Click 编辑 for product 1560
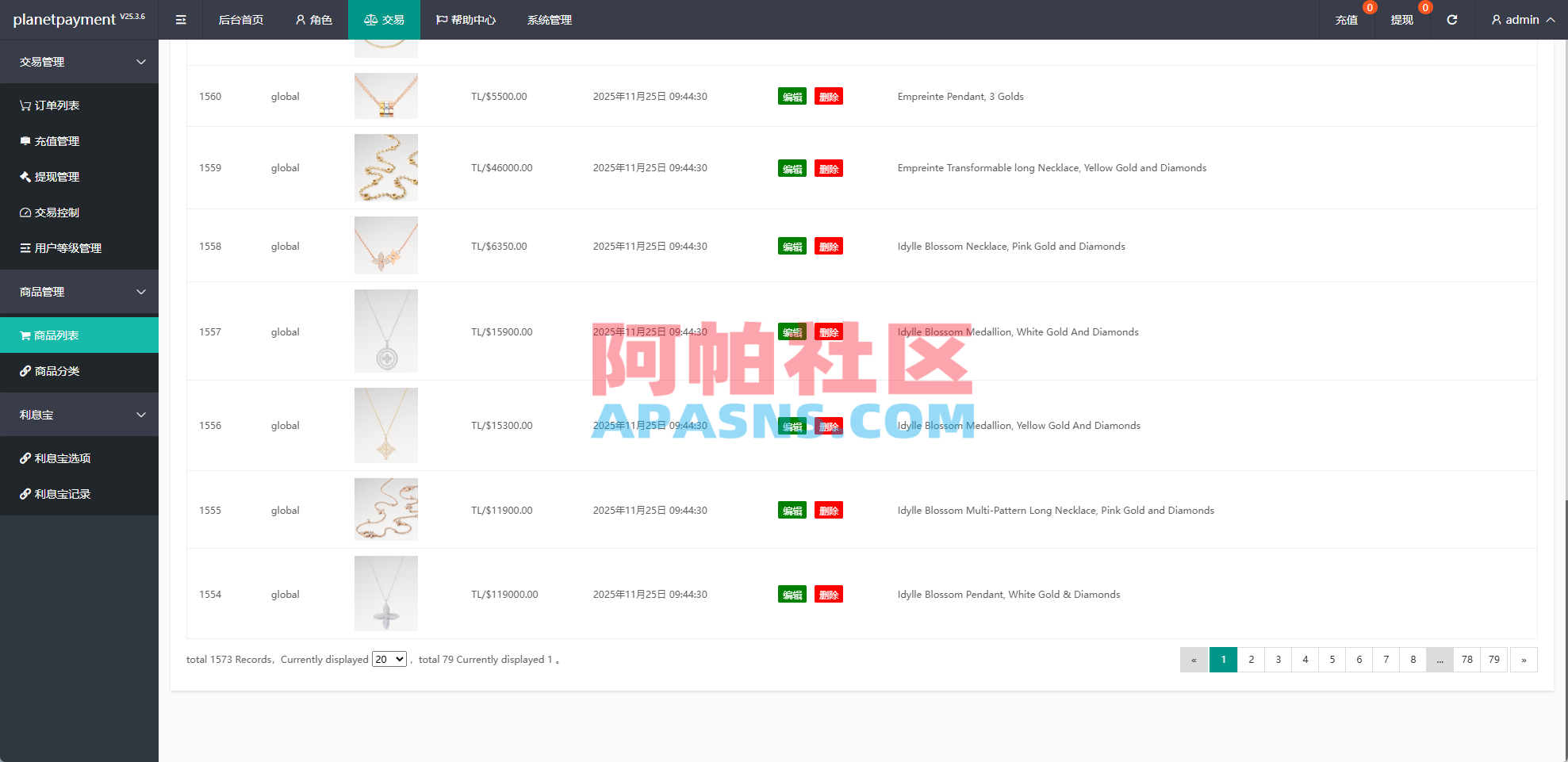The width and height of the screenshot is (1568, 762). click(792, 97)
